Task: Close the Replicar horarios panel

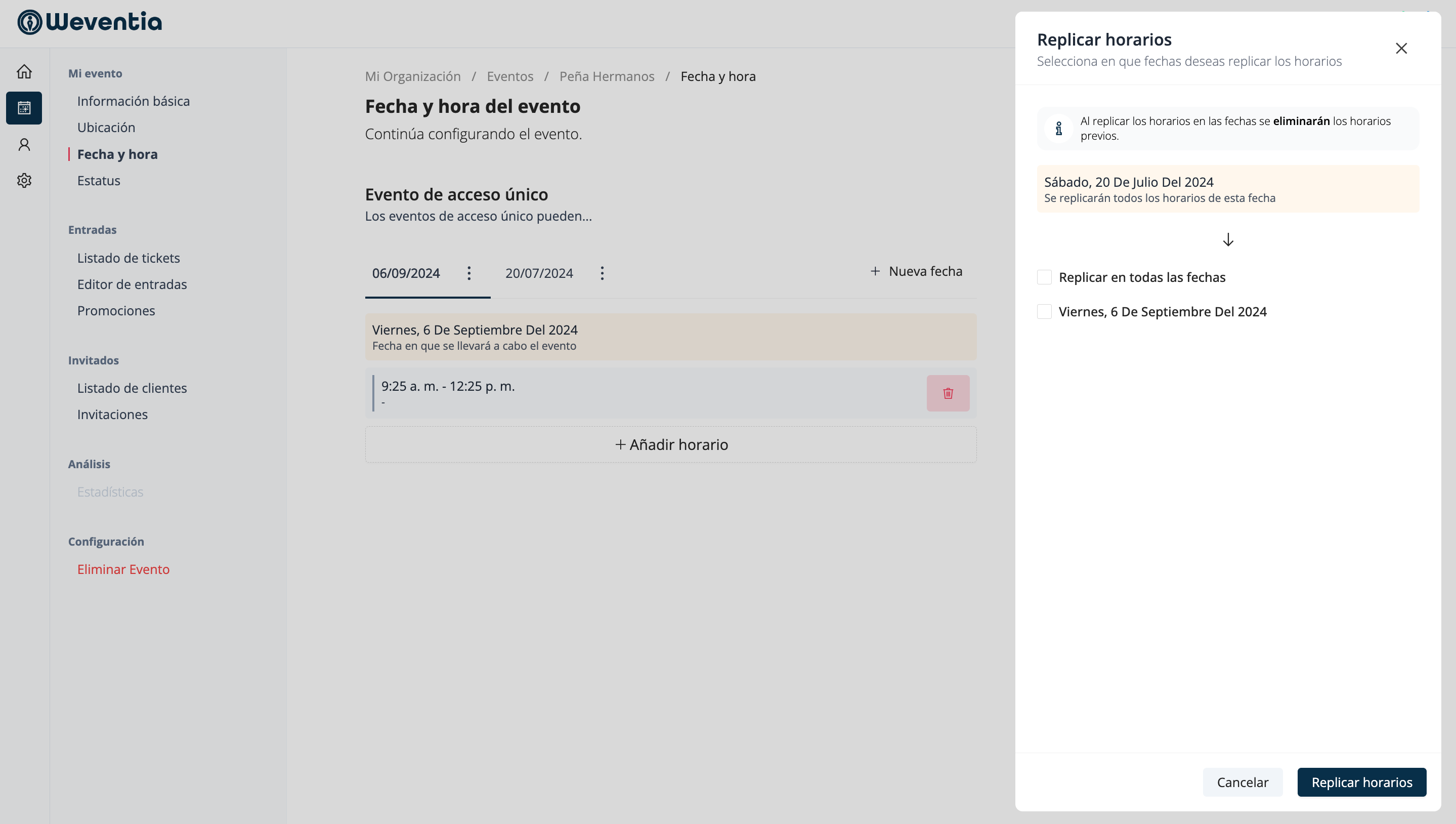Action: [x=1400, y=49]
